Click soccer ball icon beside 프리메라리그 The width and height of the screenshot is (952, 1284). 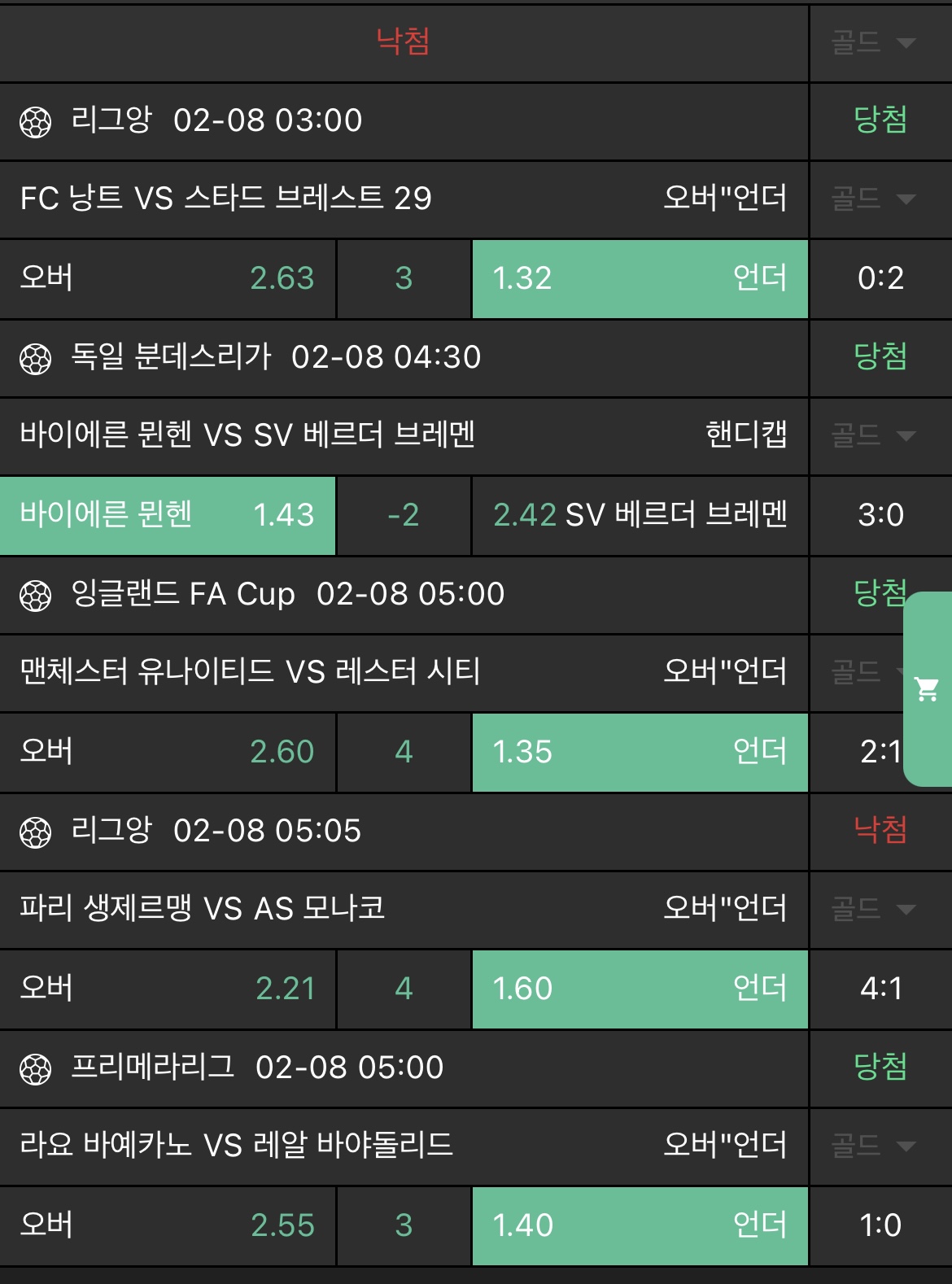point(35,1069)
